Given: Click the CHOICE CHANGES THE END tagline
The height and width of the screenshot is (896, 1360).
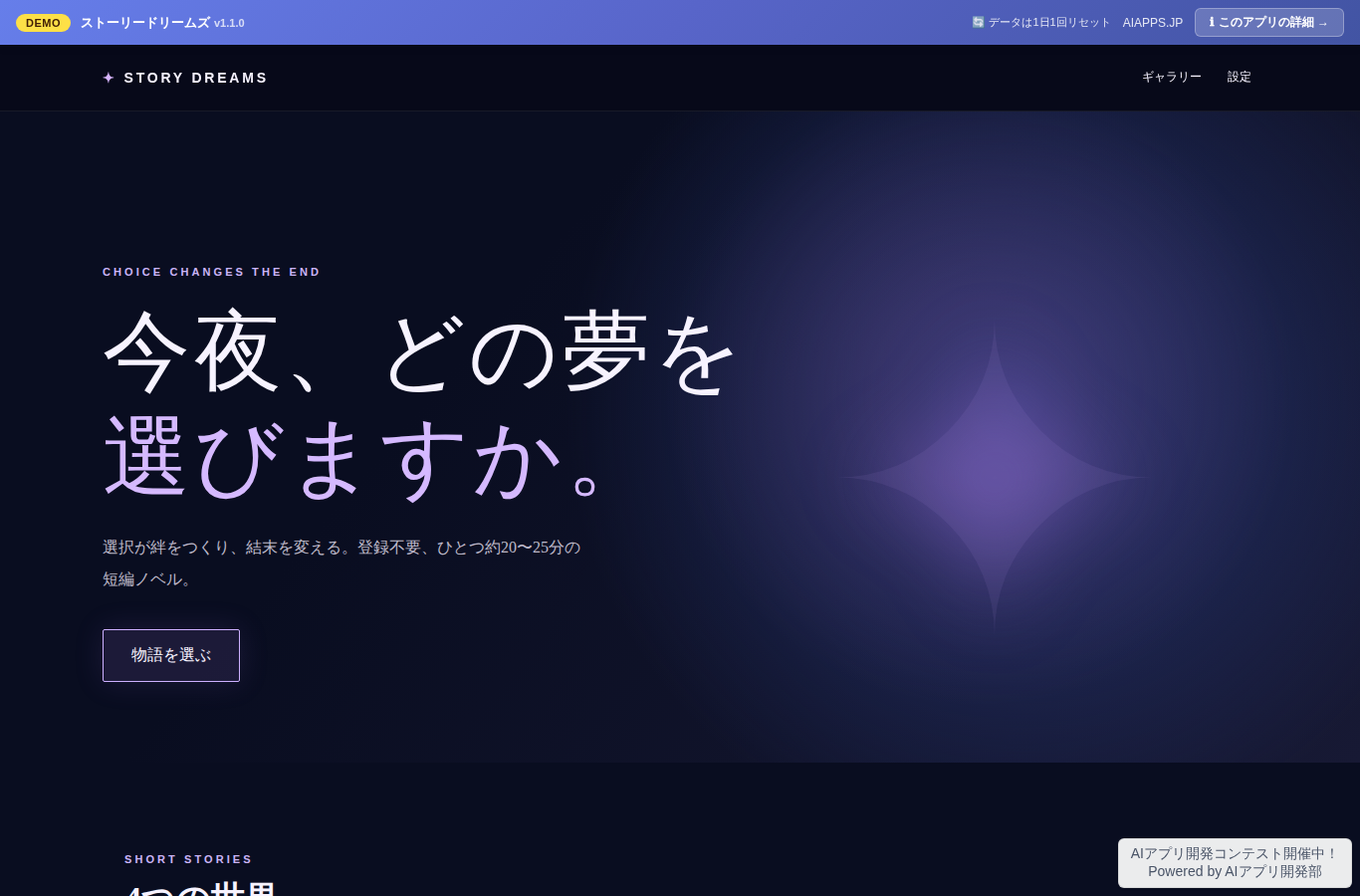Looking at the screenshot, I should pyautogui.click(x=212, y=272).
